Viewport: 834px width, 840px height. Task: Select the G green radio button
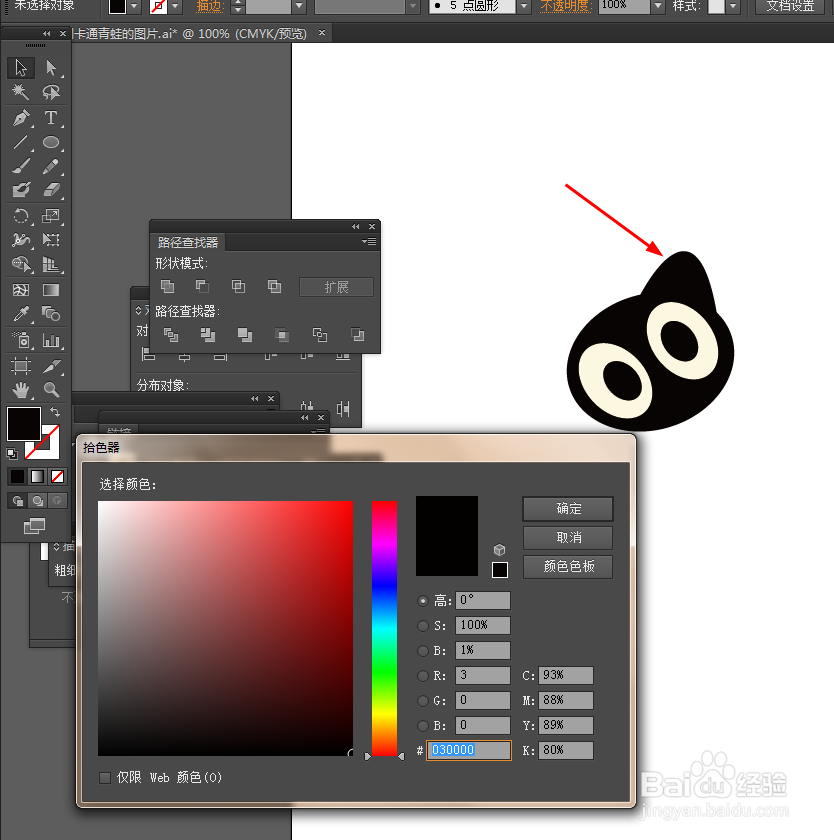(423, 701)
